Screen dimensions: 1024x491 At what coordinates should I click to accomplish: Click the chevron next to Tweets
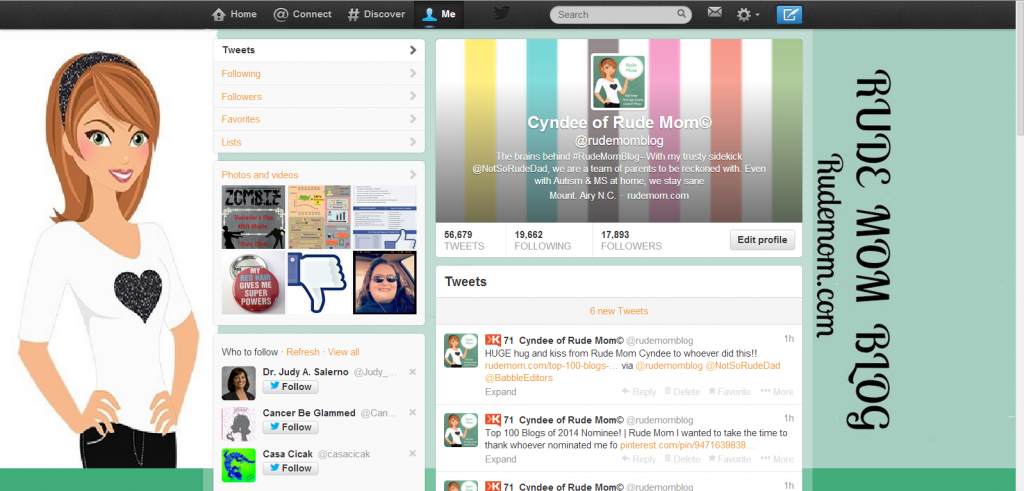[413, 50]
